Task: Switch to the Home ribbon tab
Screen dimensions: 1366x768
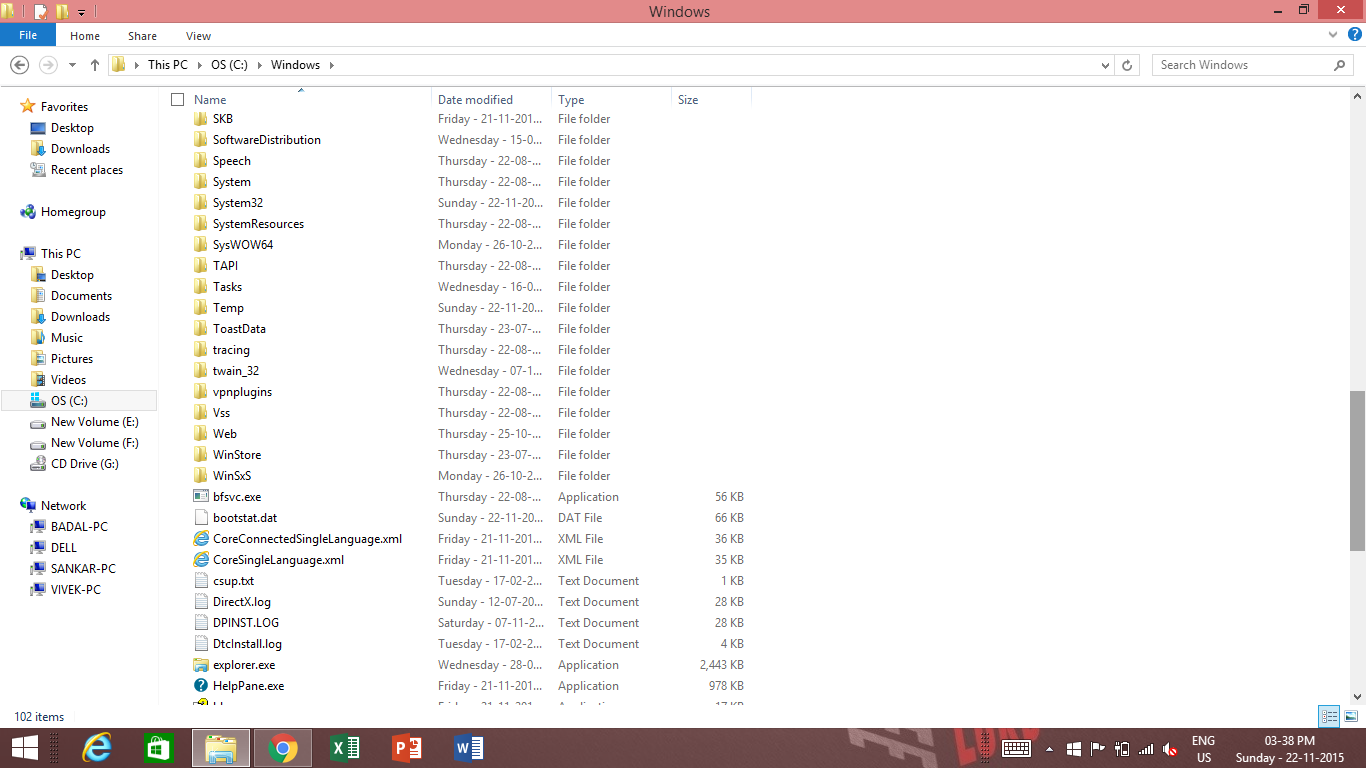Action: coord(85,36)
